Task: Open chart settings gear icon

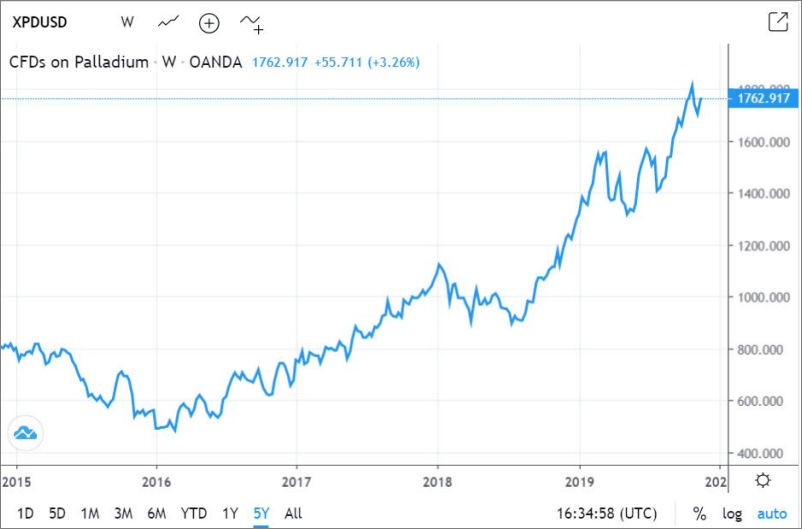Action: 763,480
